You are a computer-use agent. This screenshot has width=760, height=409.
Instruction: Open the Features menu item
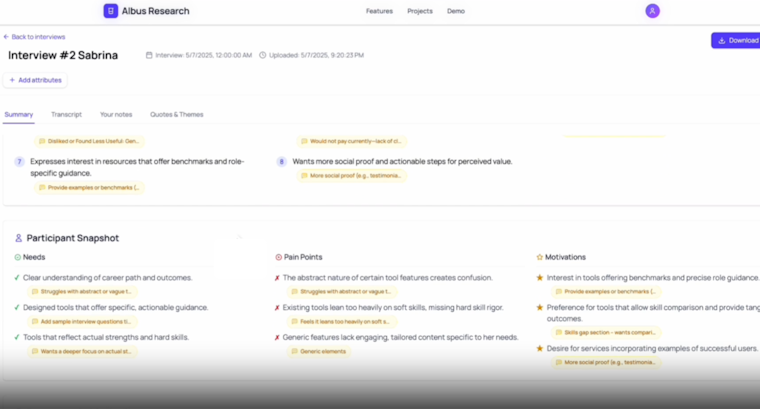[x=379, y=11]
